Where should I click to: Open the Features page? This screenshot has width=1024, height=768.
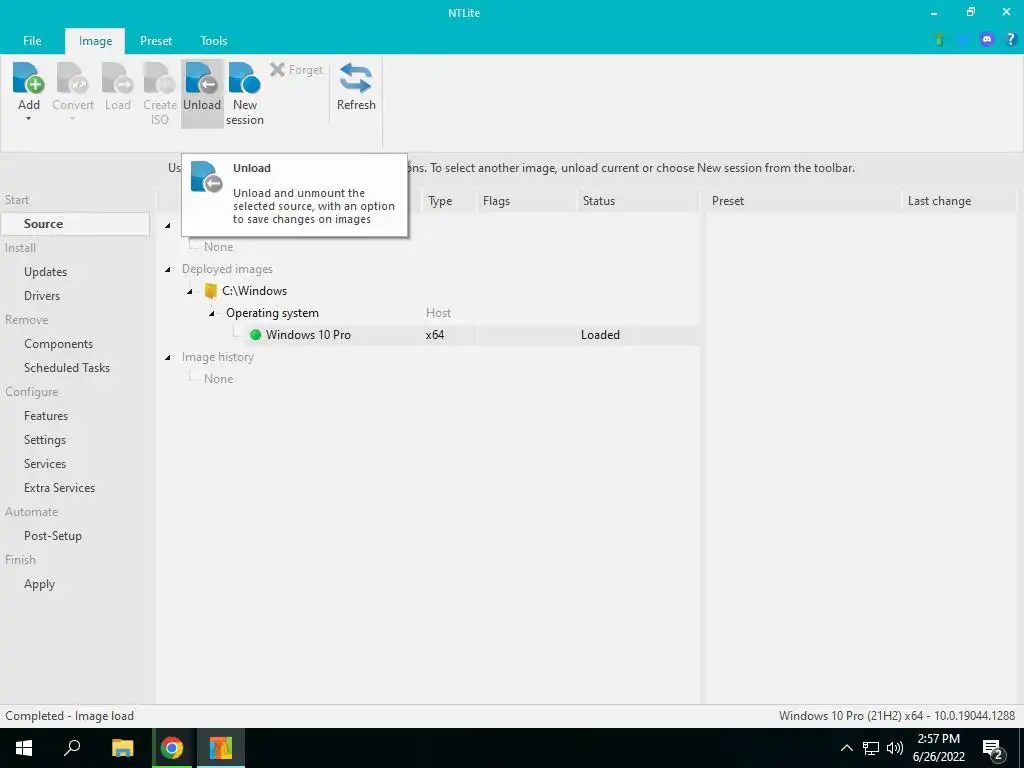click(46, 416)
